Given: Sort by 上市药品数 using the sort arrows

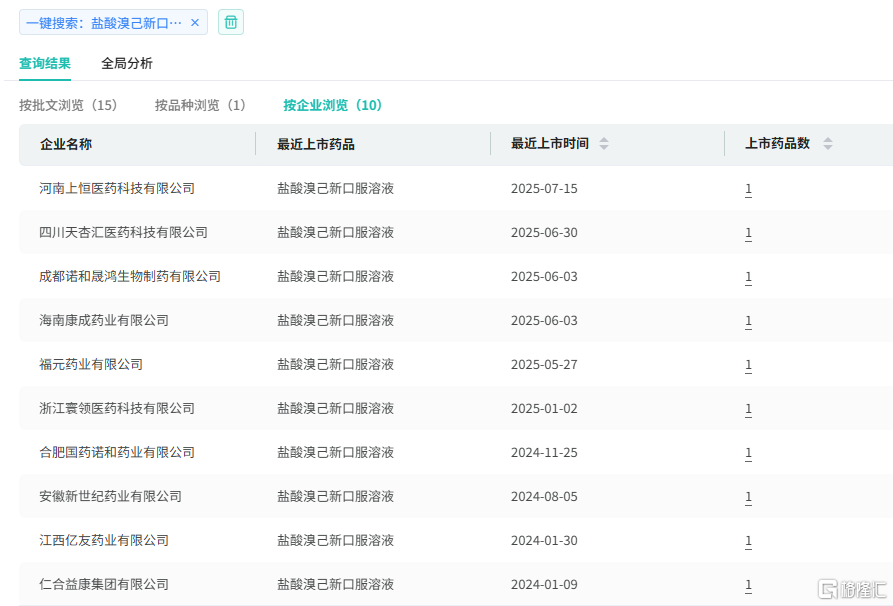Looking at the screenshot, I should pos(828,144).
